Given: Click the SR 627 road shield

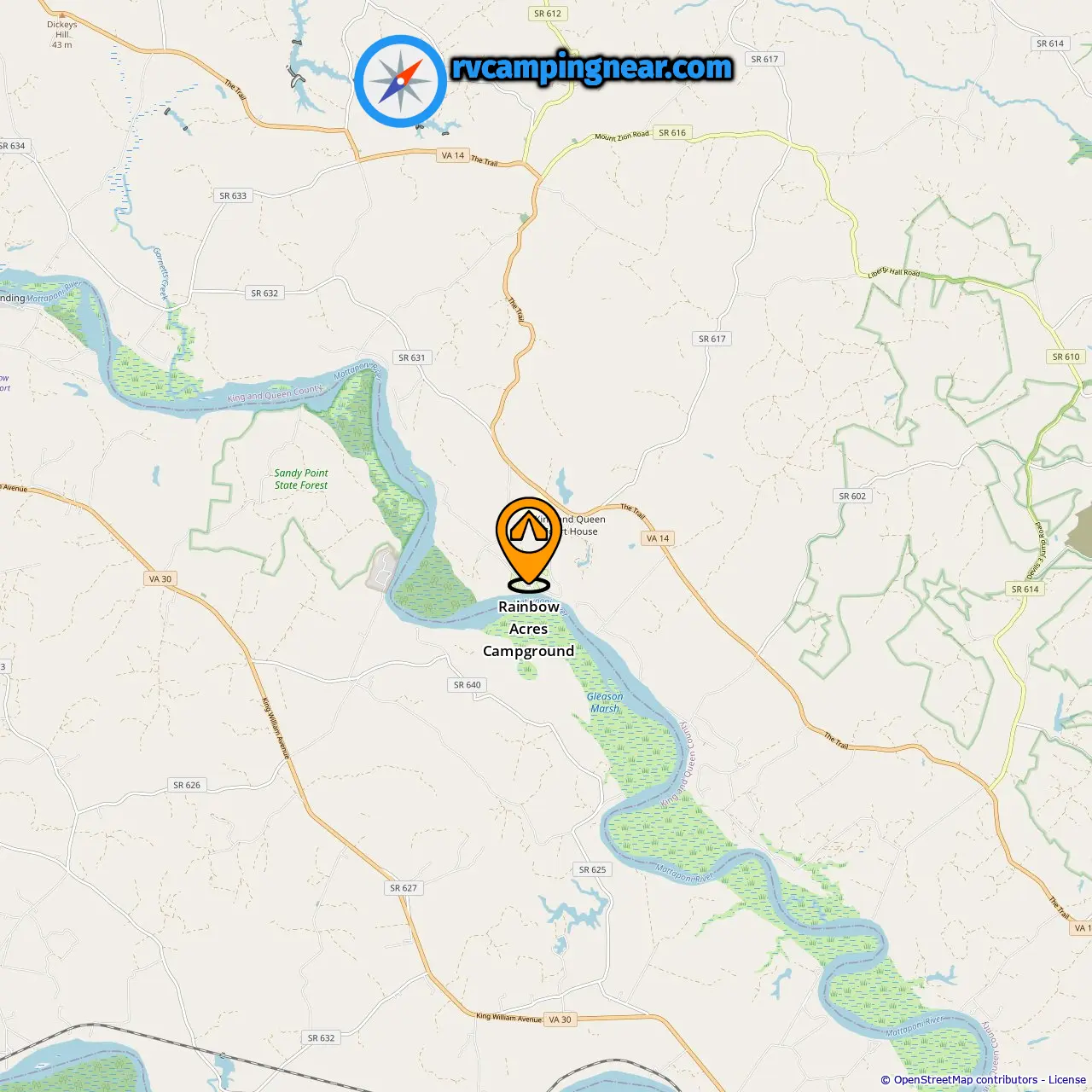Looking at the screenshot, I should coord(404,887).
